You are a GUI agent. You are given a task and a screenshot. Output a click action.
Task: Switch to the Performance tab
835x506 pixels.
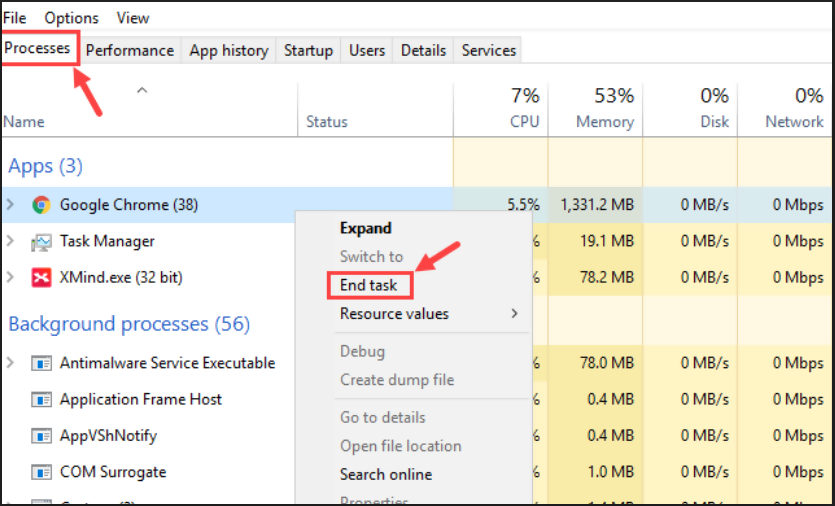[129, 50]
